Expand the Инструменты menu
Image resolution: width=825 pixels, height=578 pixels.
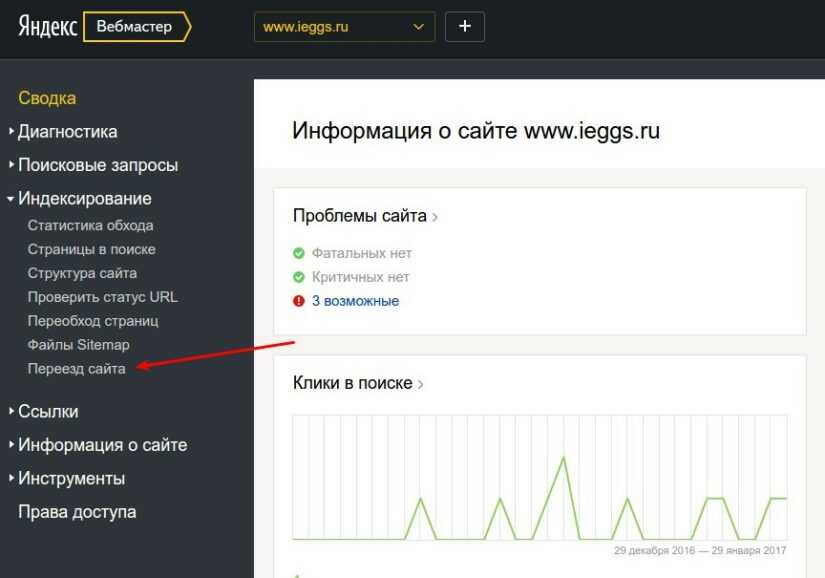tap(72, 479)
